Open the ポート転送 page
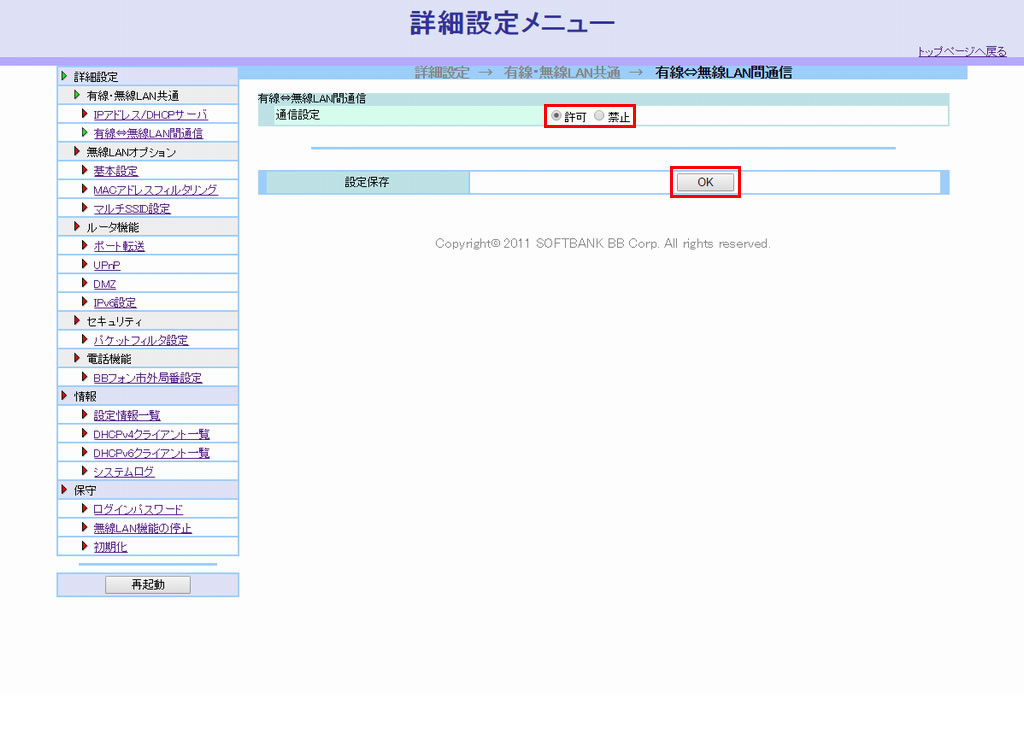Screen dimensions: 1024x739 tap(119, 246)
